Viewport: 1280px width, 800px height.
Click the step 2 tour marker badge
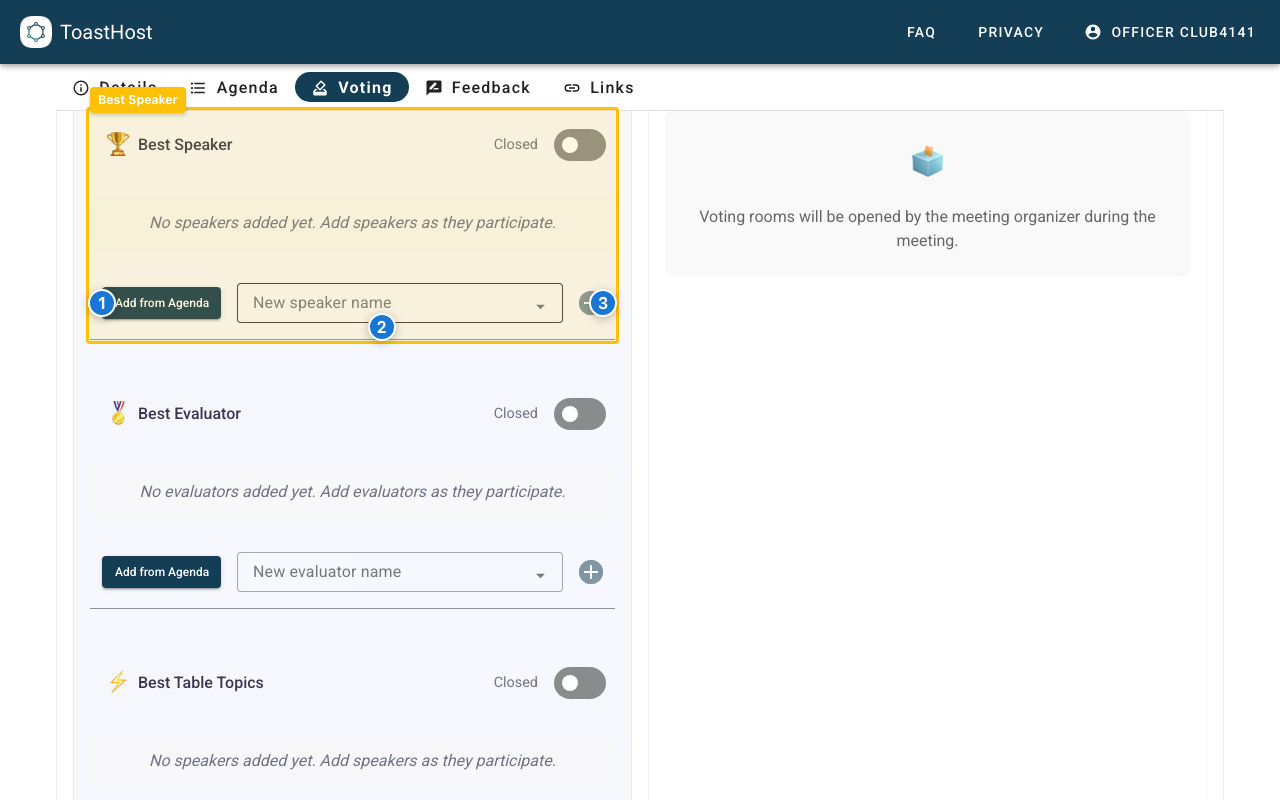(x=381, y=327)
